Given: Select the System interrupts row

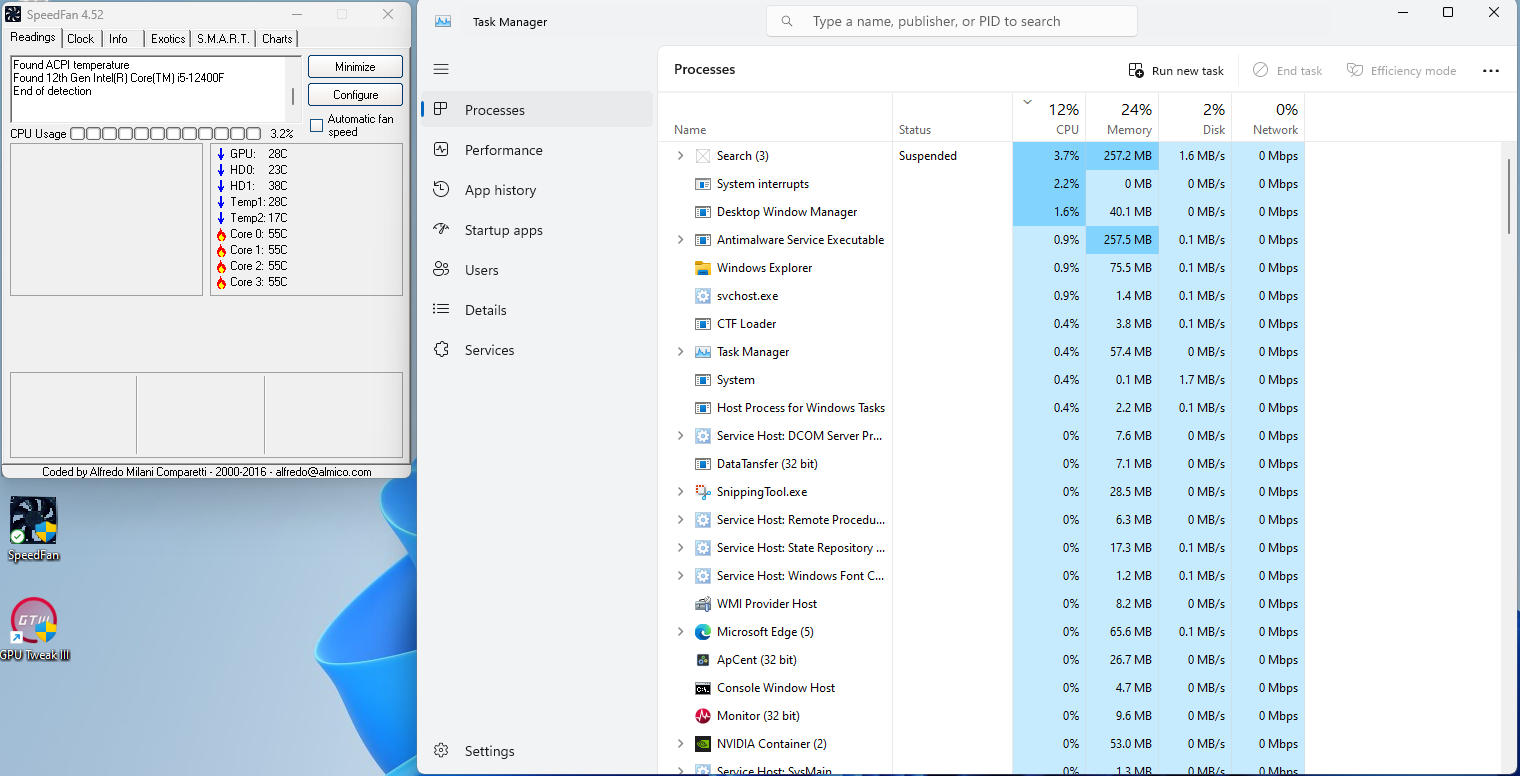Looking at the screenshot, I should point(982,184).
